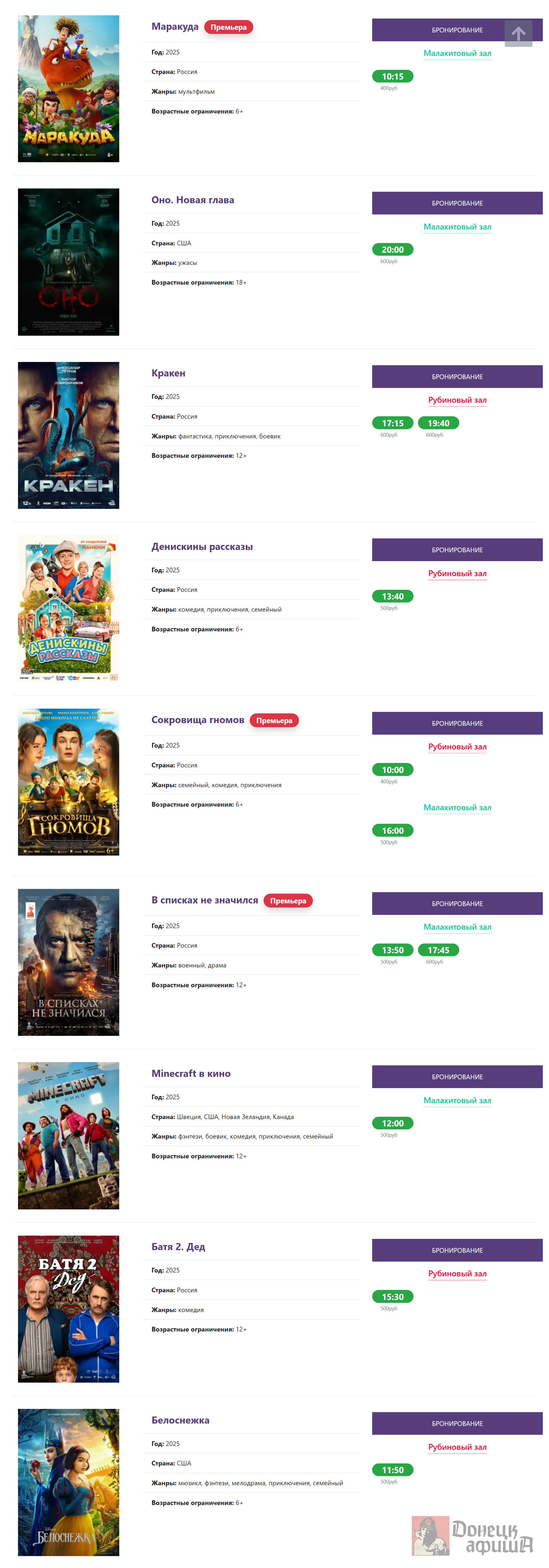Click the Донецк афиша logo
Image resolution: width=549 pixels, height=1568 pixels.
pyautogui.click(x=473, y=1536)
